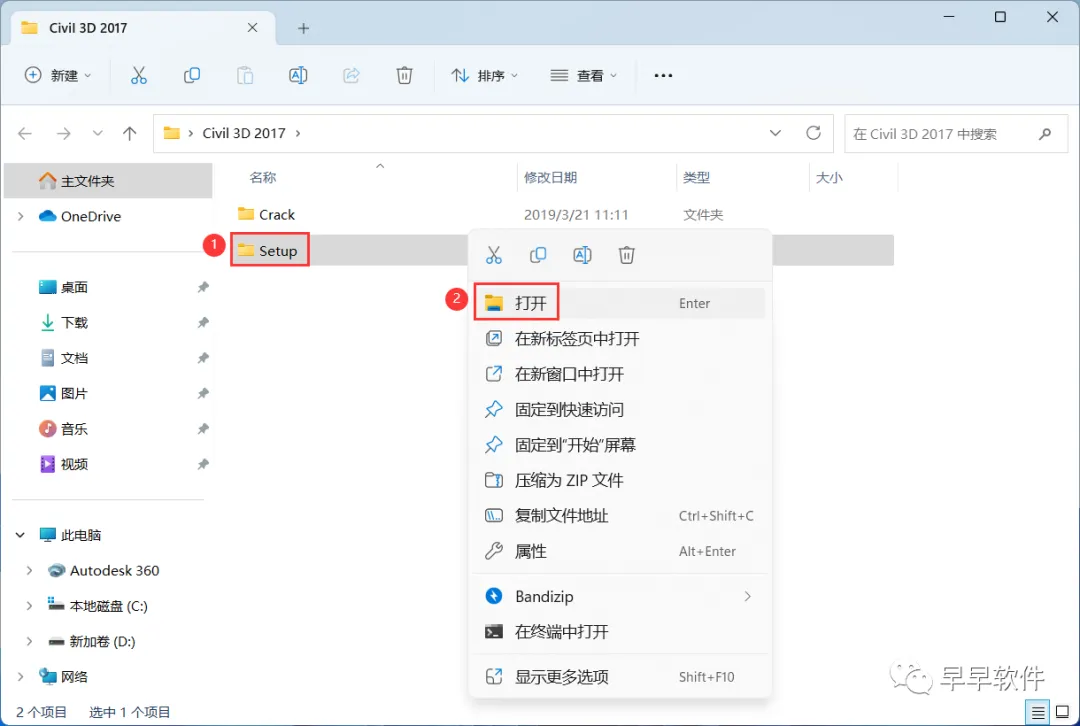Viewport: 1080px width, 726px height.
Task: Select 在终端中打开
Action: pyautogui.click(x=619, y=632)
